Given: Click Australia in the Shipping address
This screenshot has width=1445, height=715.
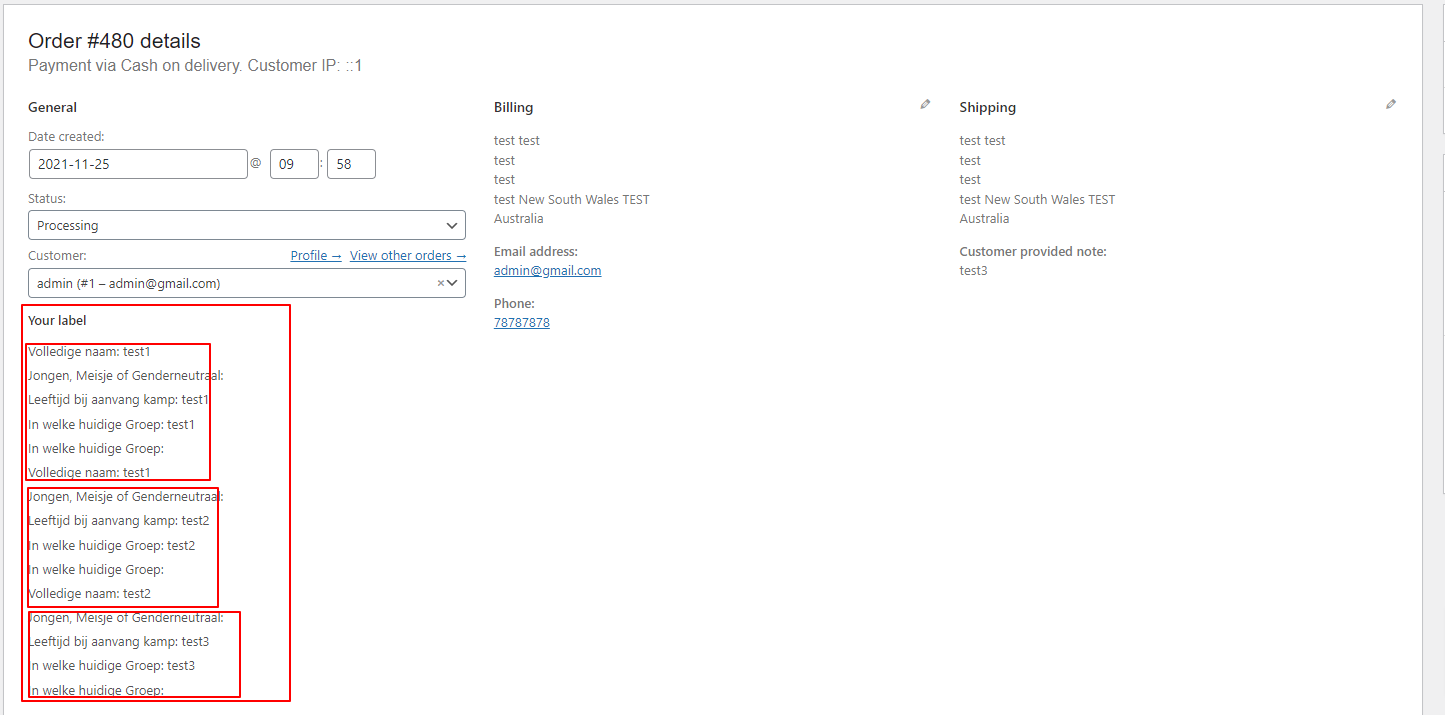Looking at the screenshot, I should [x=984, y=219].
